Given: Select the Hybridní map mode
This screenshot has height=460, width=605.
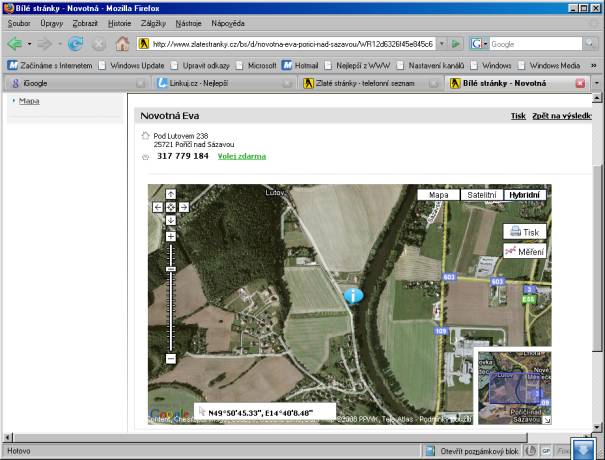Looking at the screenshot, I should pyautogui.click(x=525, y=195).
